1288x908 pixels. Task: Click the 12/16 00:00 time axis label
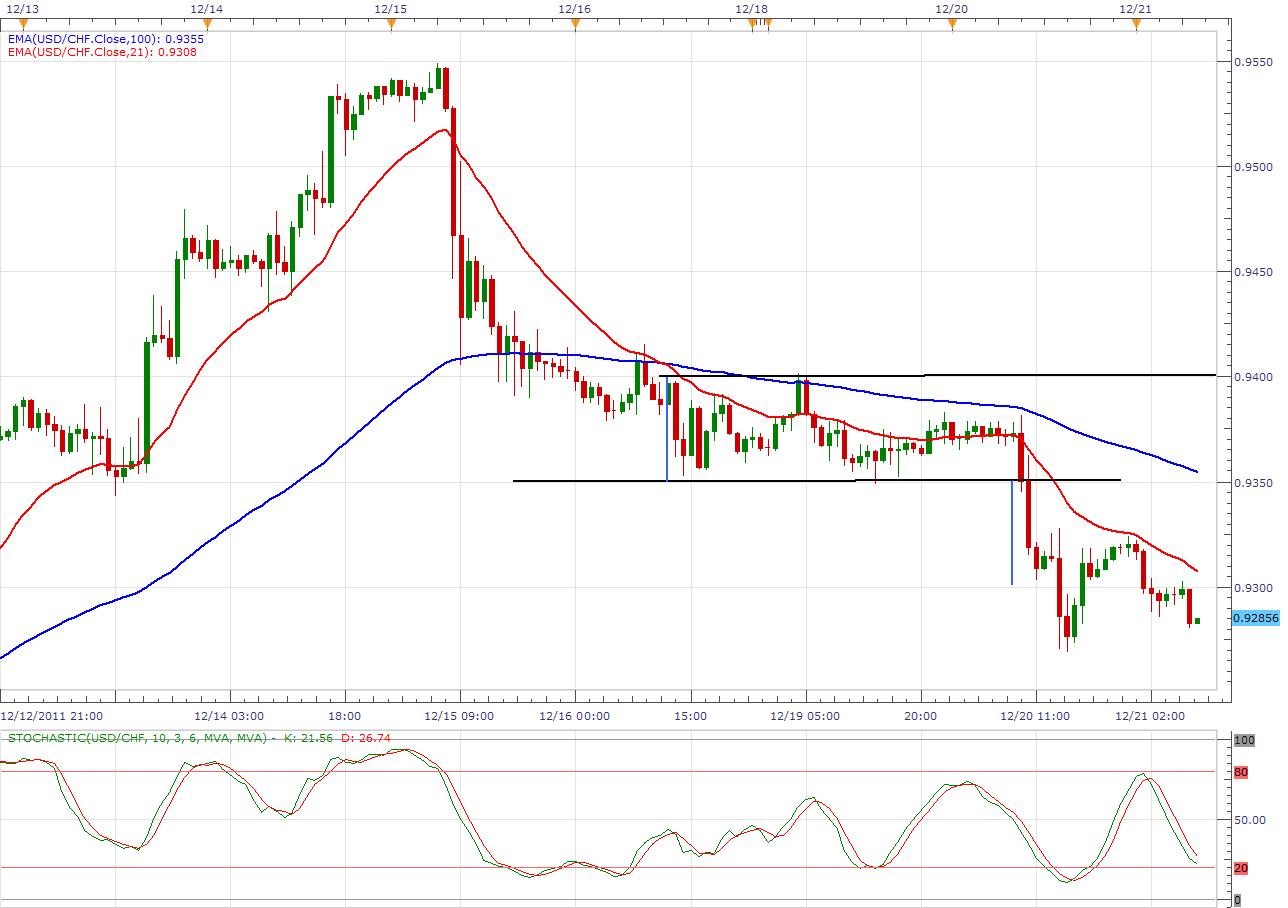pyautogui.click(x=574, y=716)
